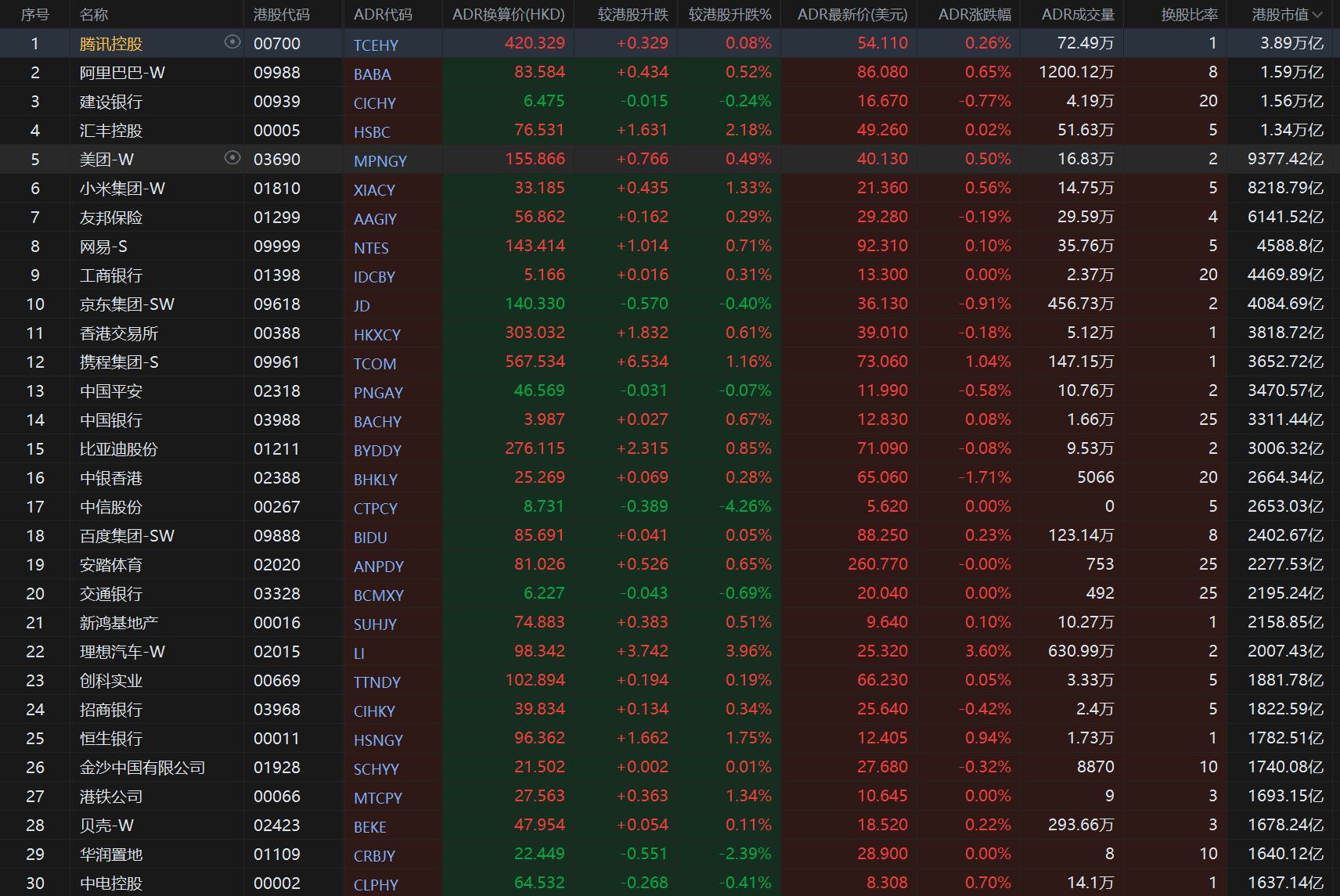
Task: Click ADR code XIACY
Action: (374, 190)
